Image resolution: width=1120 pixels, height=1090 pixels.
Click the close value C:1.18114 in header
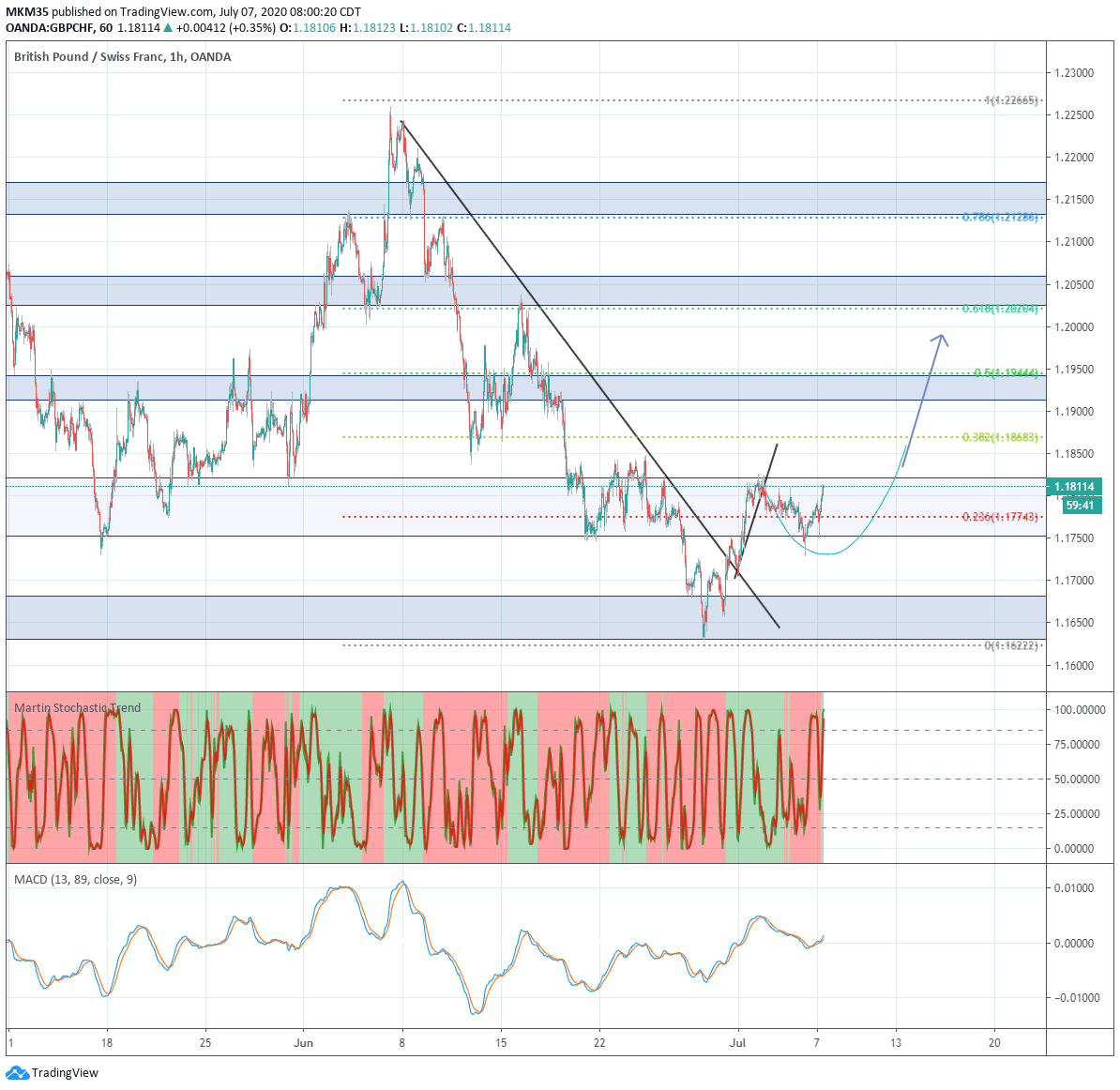pyautogui.click(x=484, y=28)
